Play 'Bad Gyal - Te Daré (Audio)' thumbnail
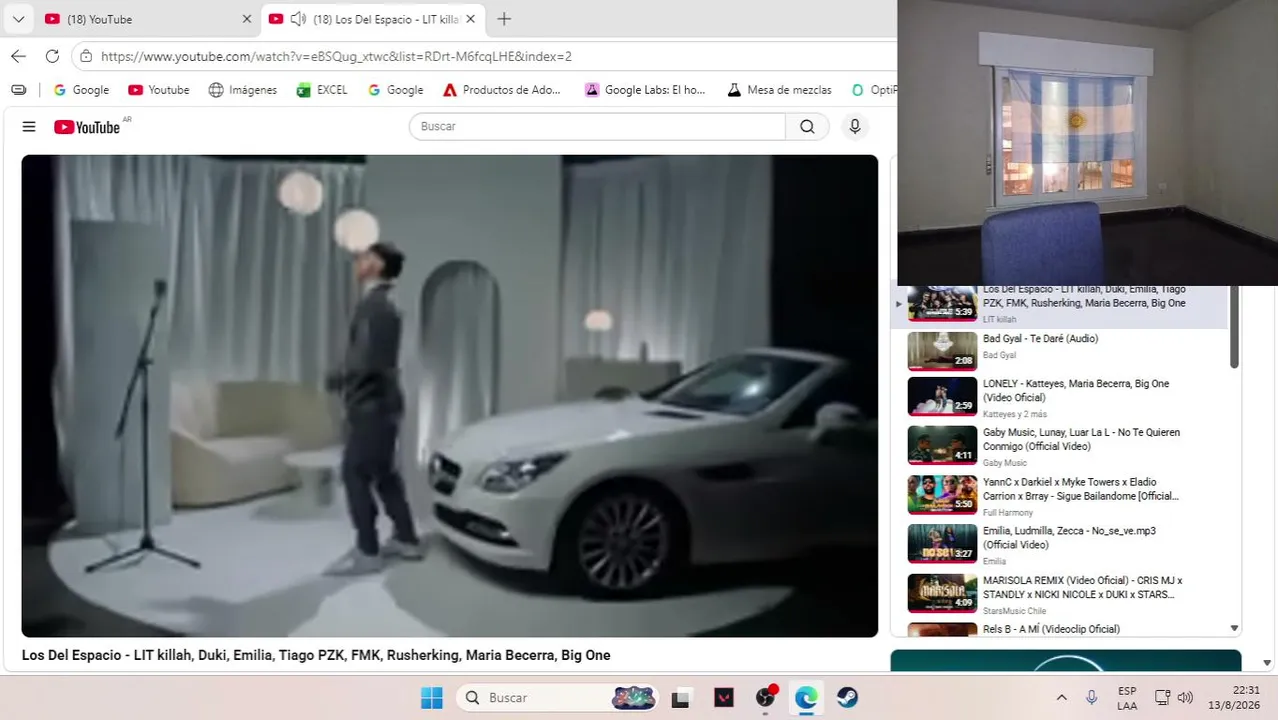The width and height of the screenshot is (1278, 720). click(942, 351)
